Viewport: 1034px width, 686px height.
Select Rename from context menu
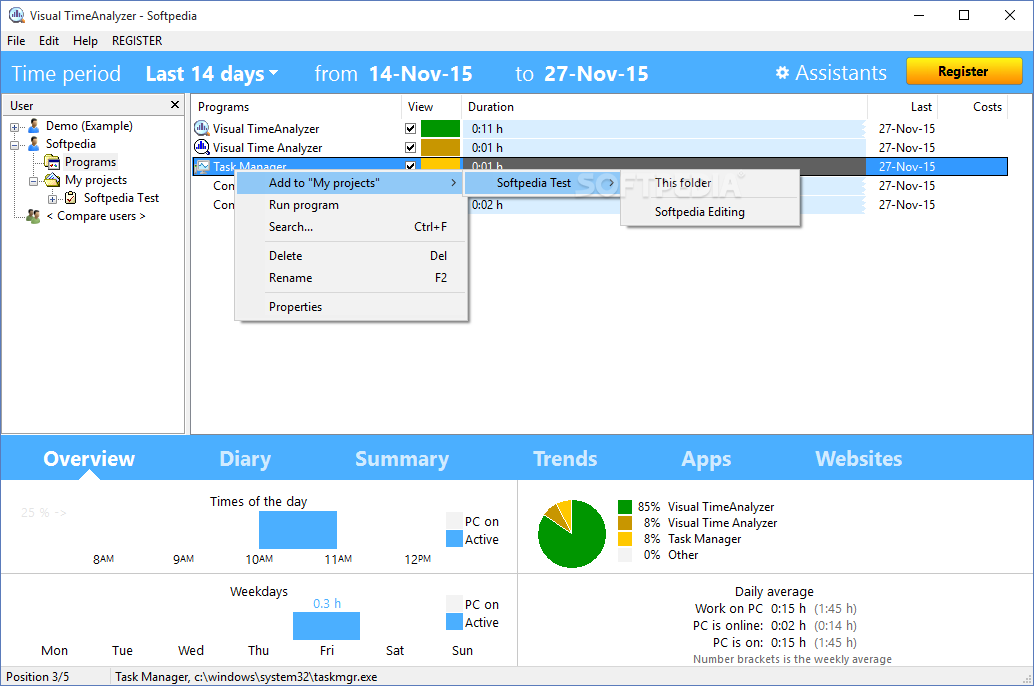(350, 278)
